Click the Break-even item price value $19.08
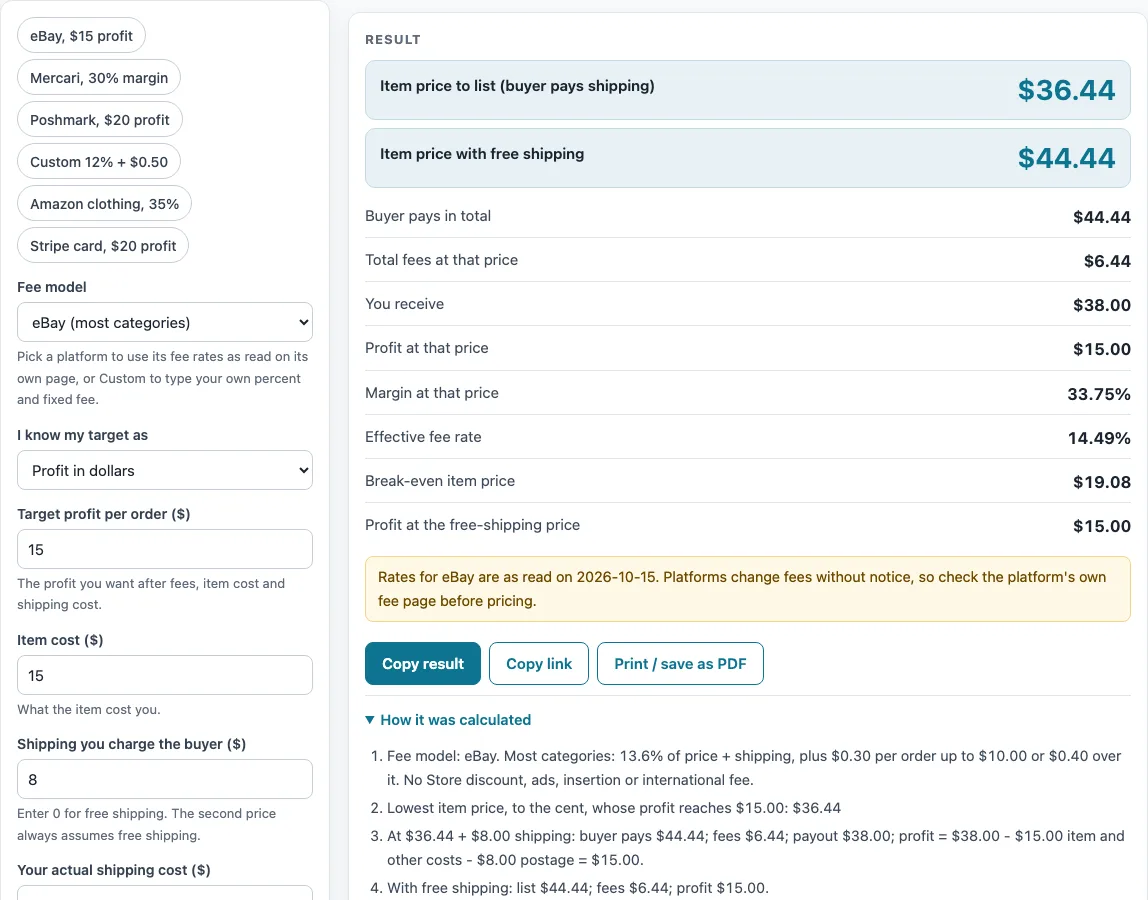 click(1102, 482)
